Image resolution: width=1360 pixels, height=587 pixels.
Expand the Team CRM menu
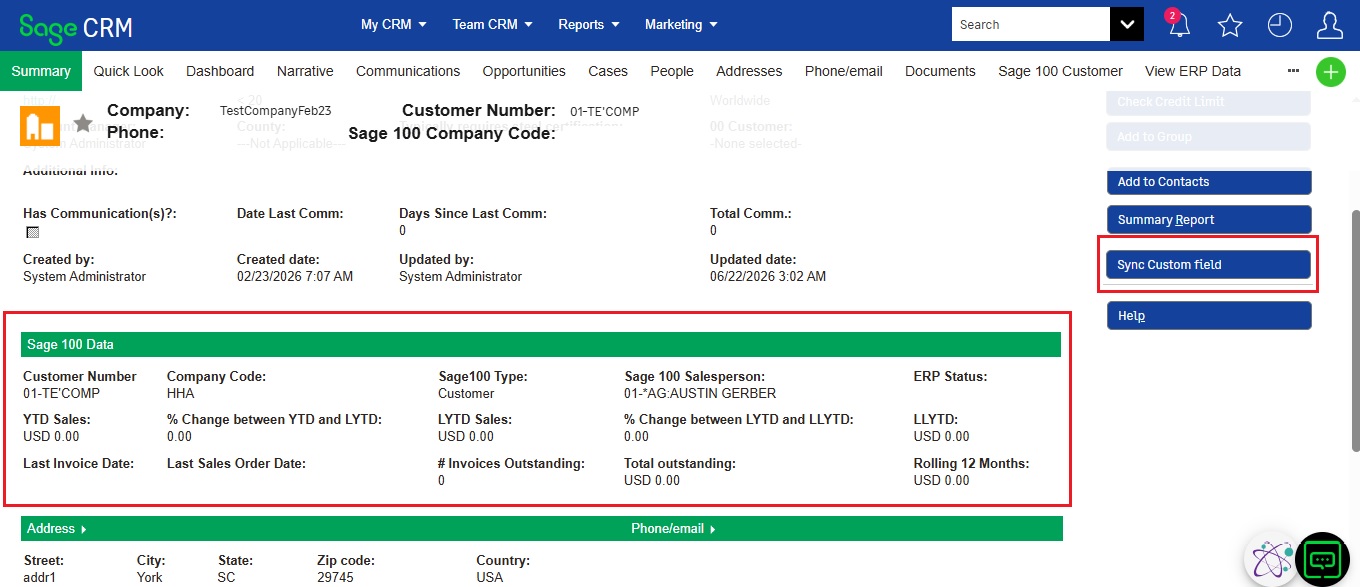(x=493, y=25)
